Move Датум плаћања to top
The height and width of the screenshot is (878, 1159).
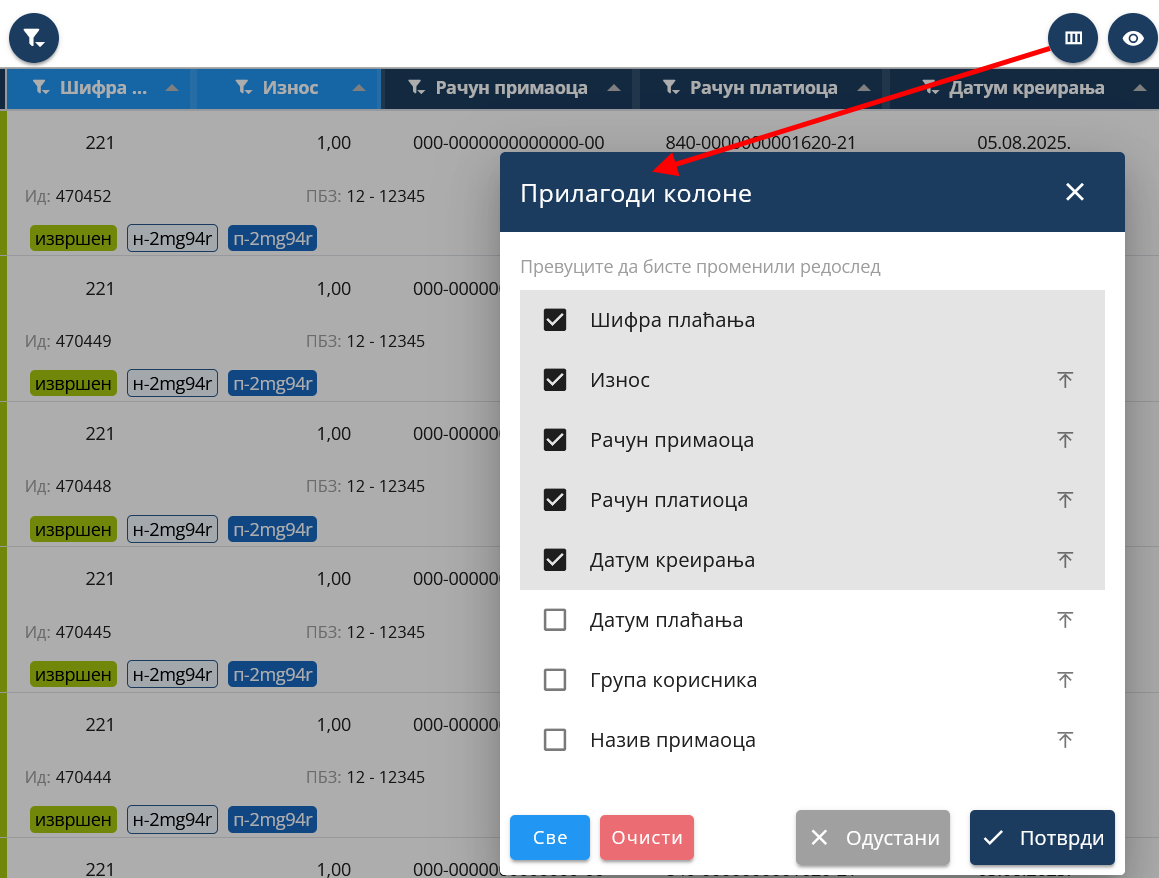tap(1065, 620)
